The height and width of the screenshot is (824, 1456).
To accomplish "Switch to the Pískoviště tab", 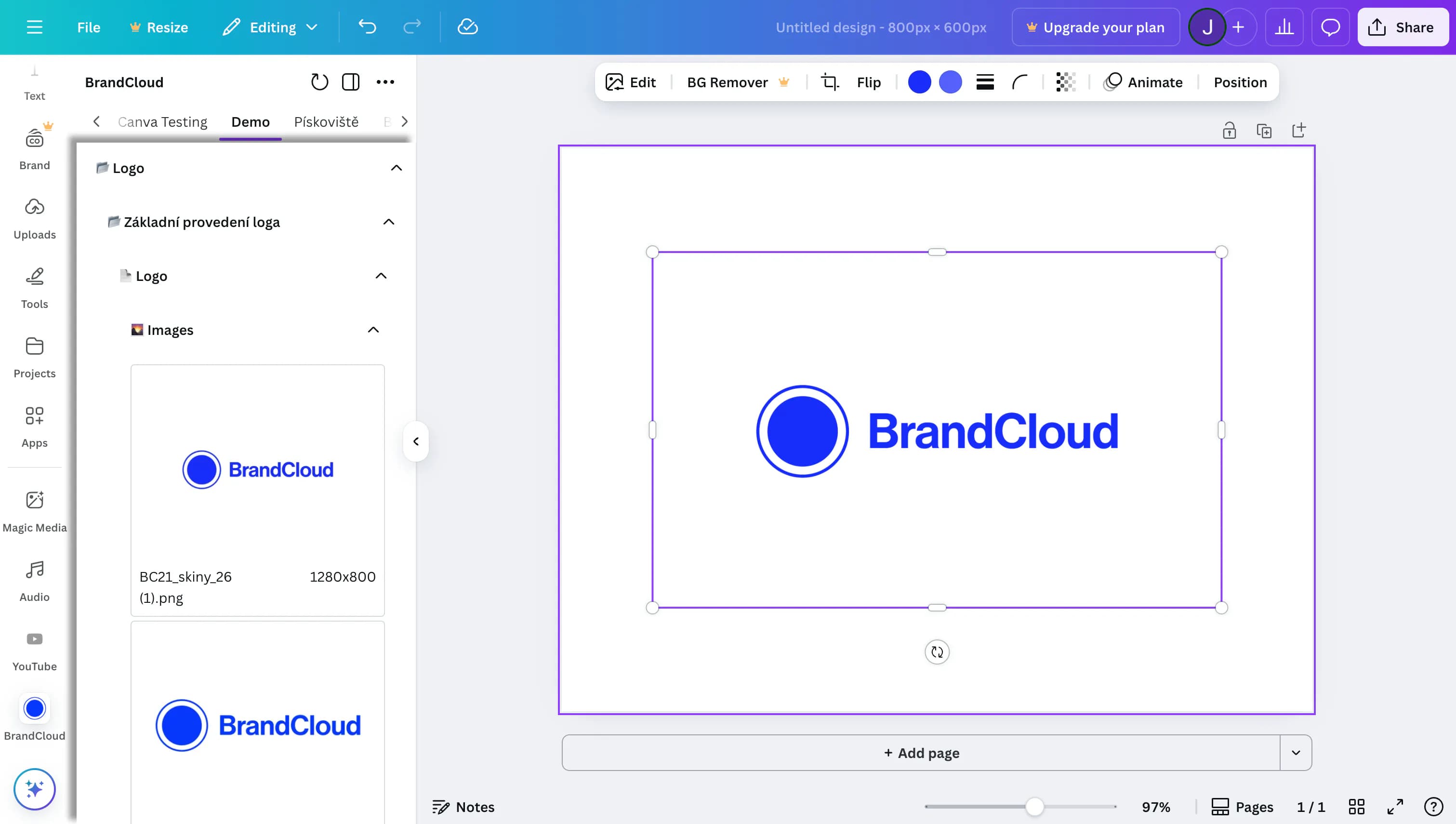I will 326,122.
